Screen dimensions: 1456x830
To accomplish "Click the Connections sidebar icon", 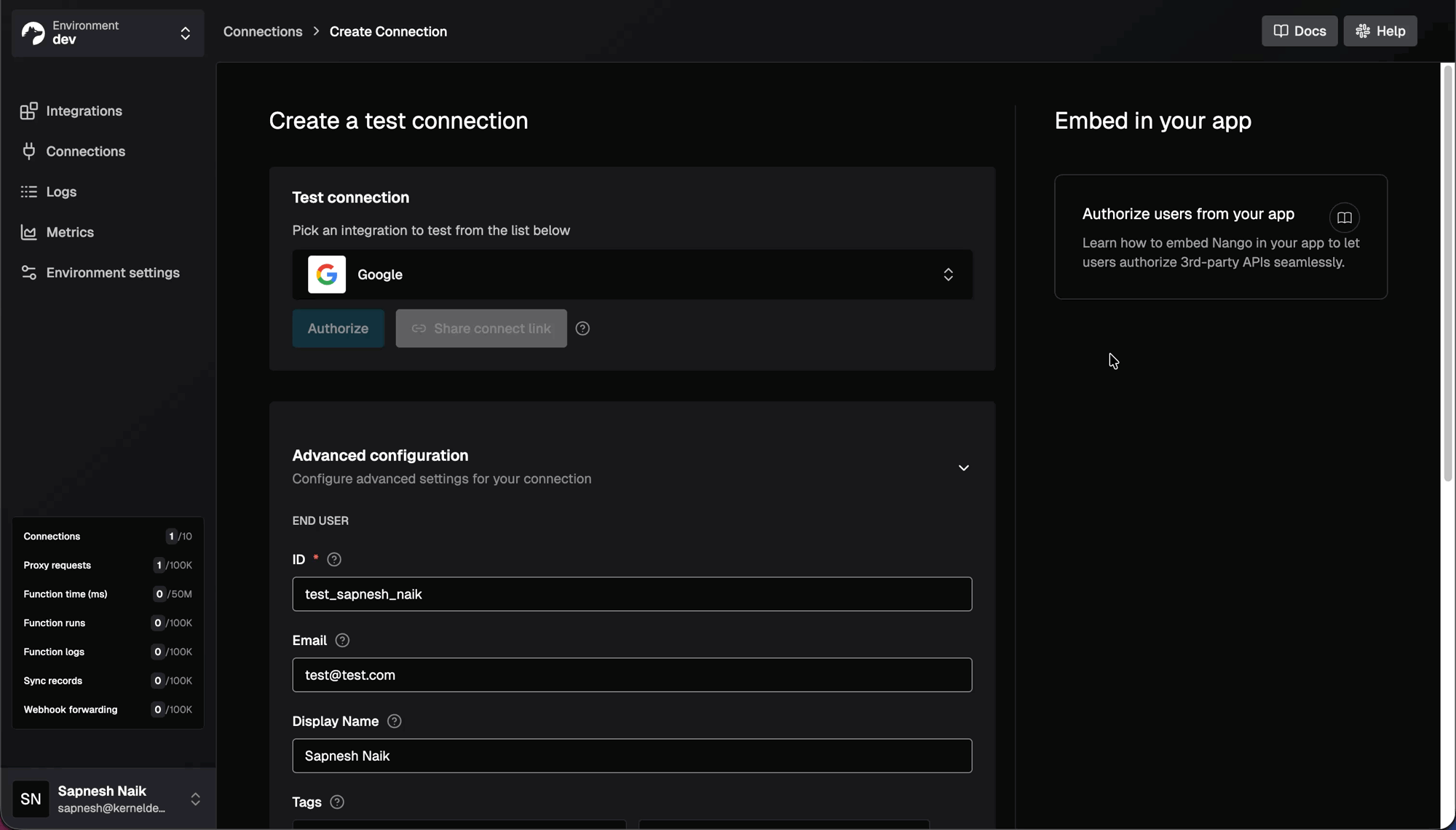I will pos(28,151).
